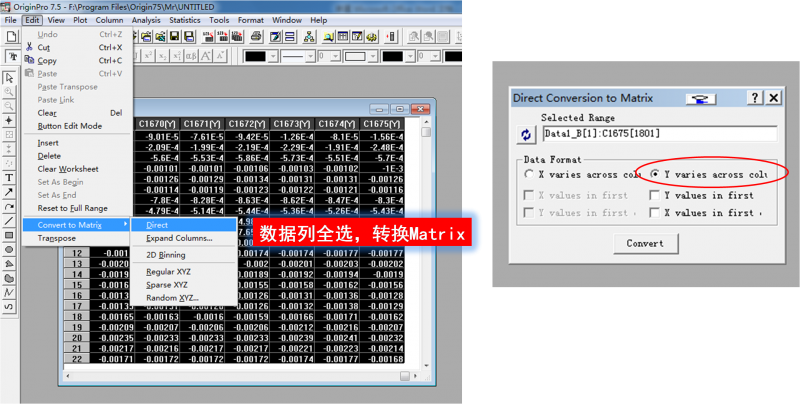The image size is (800, 404).
Task: Select the Freehand draw tool
Action: click(x=9, y=307)
